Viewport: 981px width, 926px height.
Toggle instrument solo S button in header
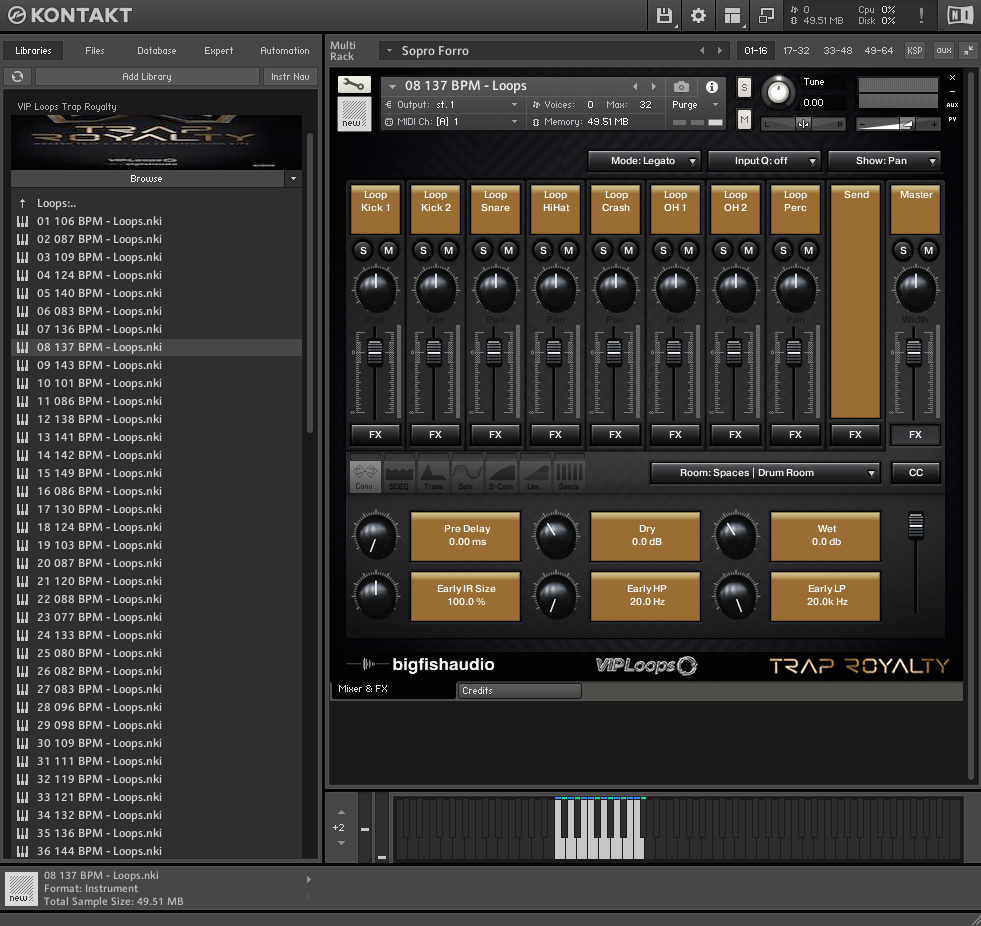pyautogui.click(x=744, y=88)
